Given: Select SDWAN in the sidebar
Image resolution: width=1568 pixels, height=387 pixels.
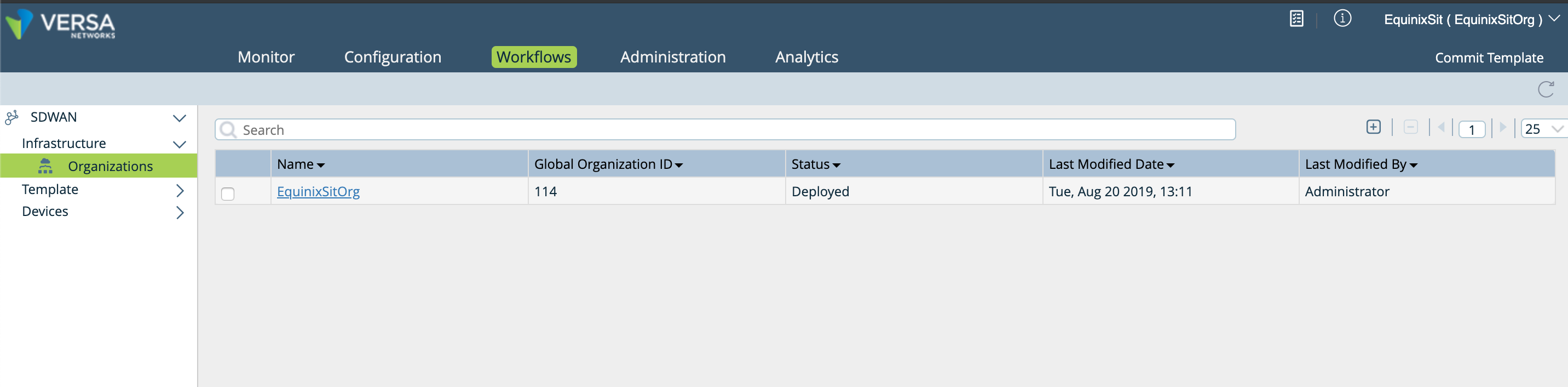Looking at the screenshot, I should pos(54,117).
